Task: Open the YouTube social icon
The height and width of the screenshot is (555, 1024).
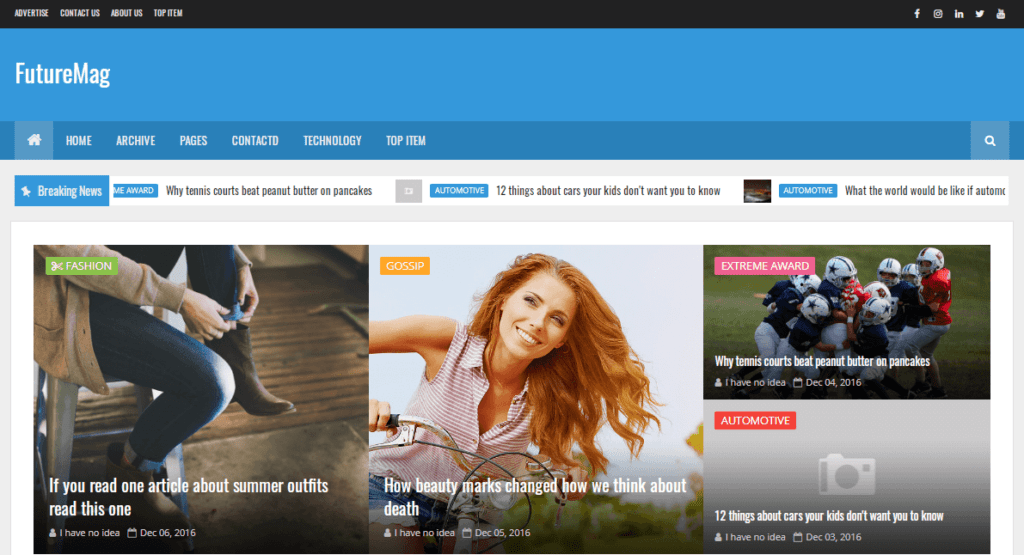Action: click(1000, 14)
